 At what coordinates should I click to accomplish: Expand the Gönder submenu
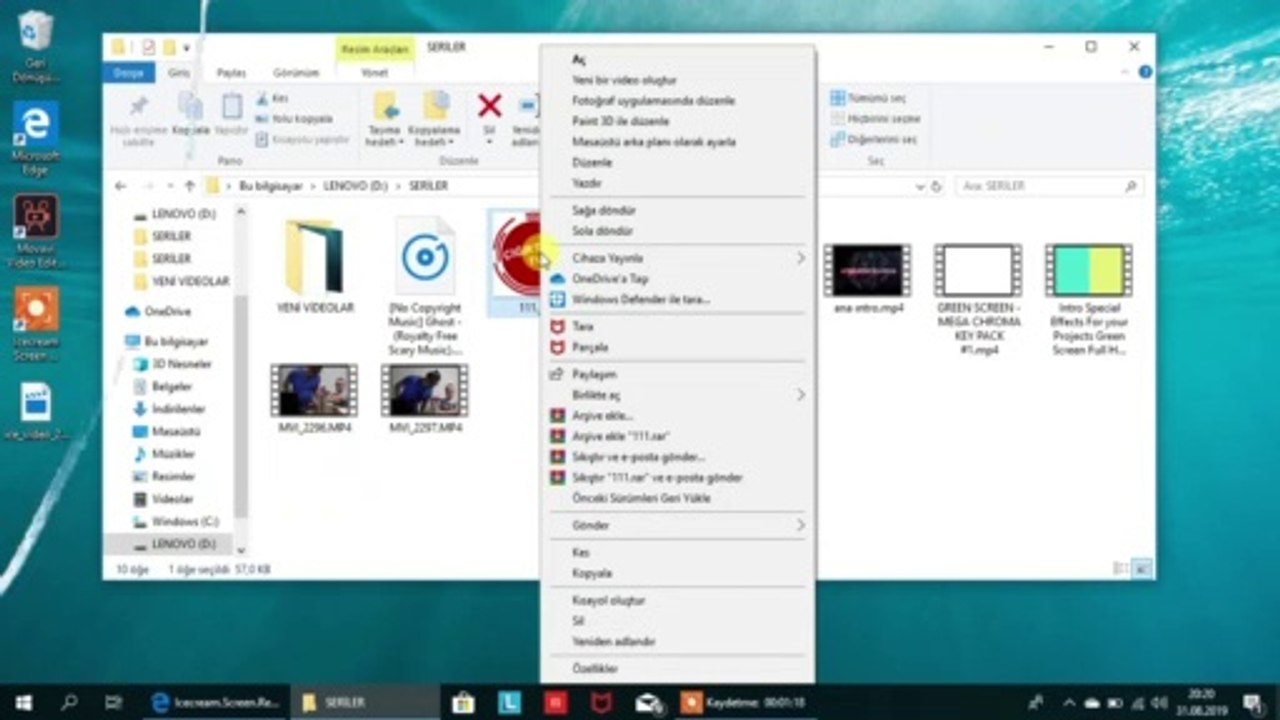pyautogui.click(x=677, y=525)
